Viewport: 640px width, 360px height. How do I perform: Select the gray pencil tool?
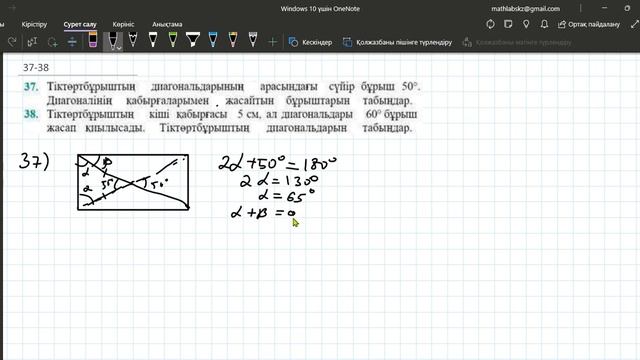click(253, 40)
